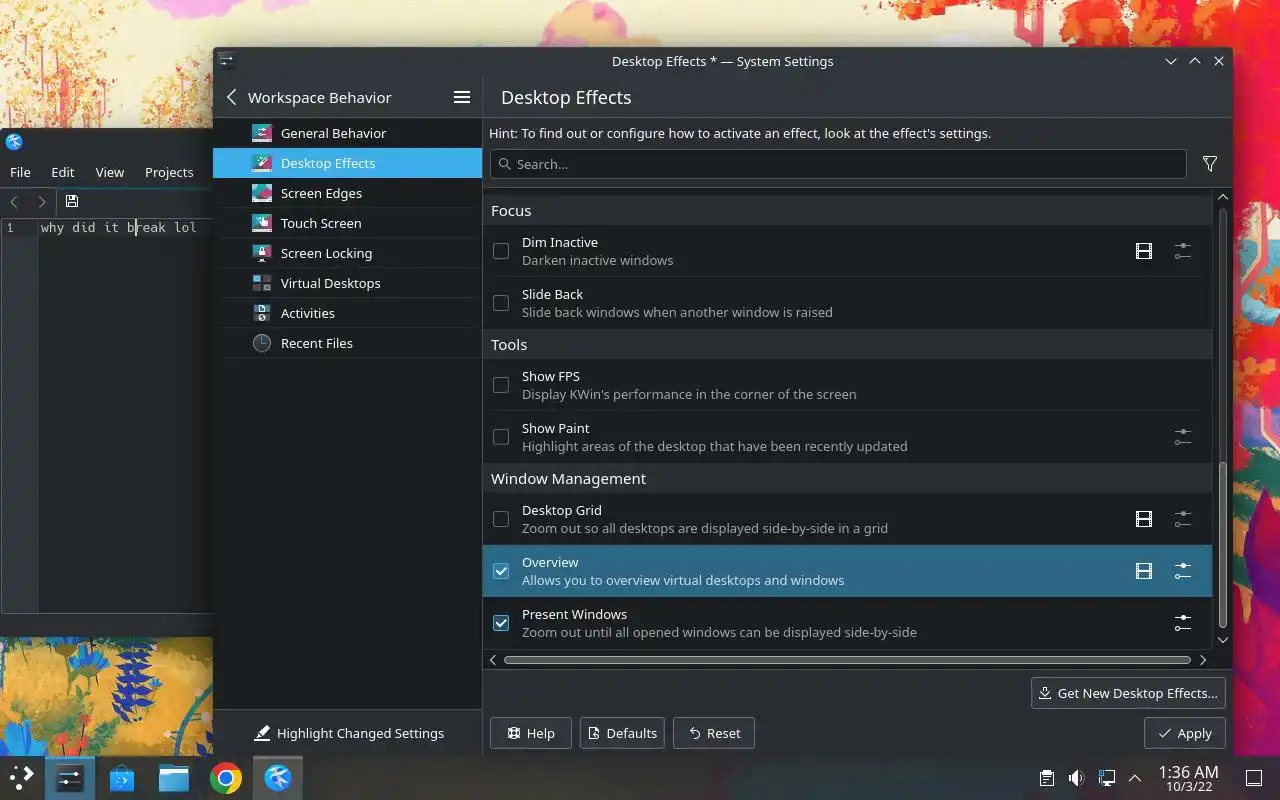The width and height of the screenshot is (1280, 800).
Task: Open the file manager from the taskbar
Action: click(174, 778)
